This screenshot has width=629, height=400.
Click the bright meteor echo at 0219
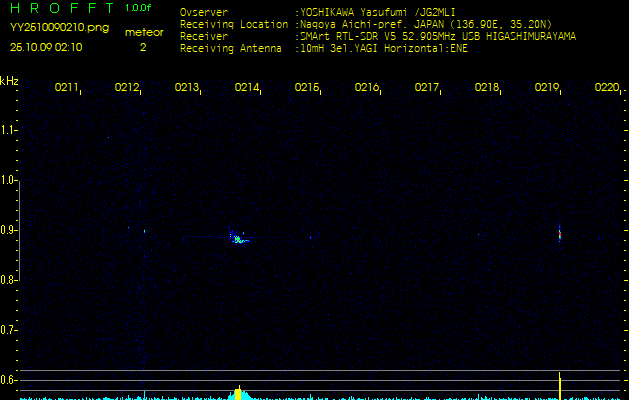click(560, 234)
